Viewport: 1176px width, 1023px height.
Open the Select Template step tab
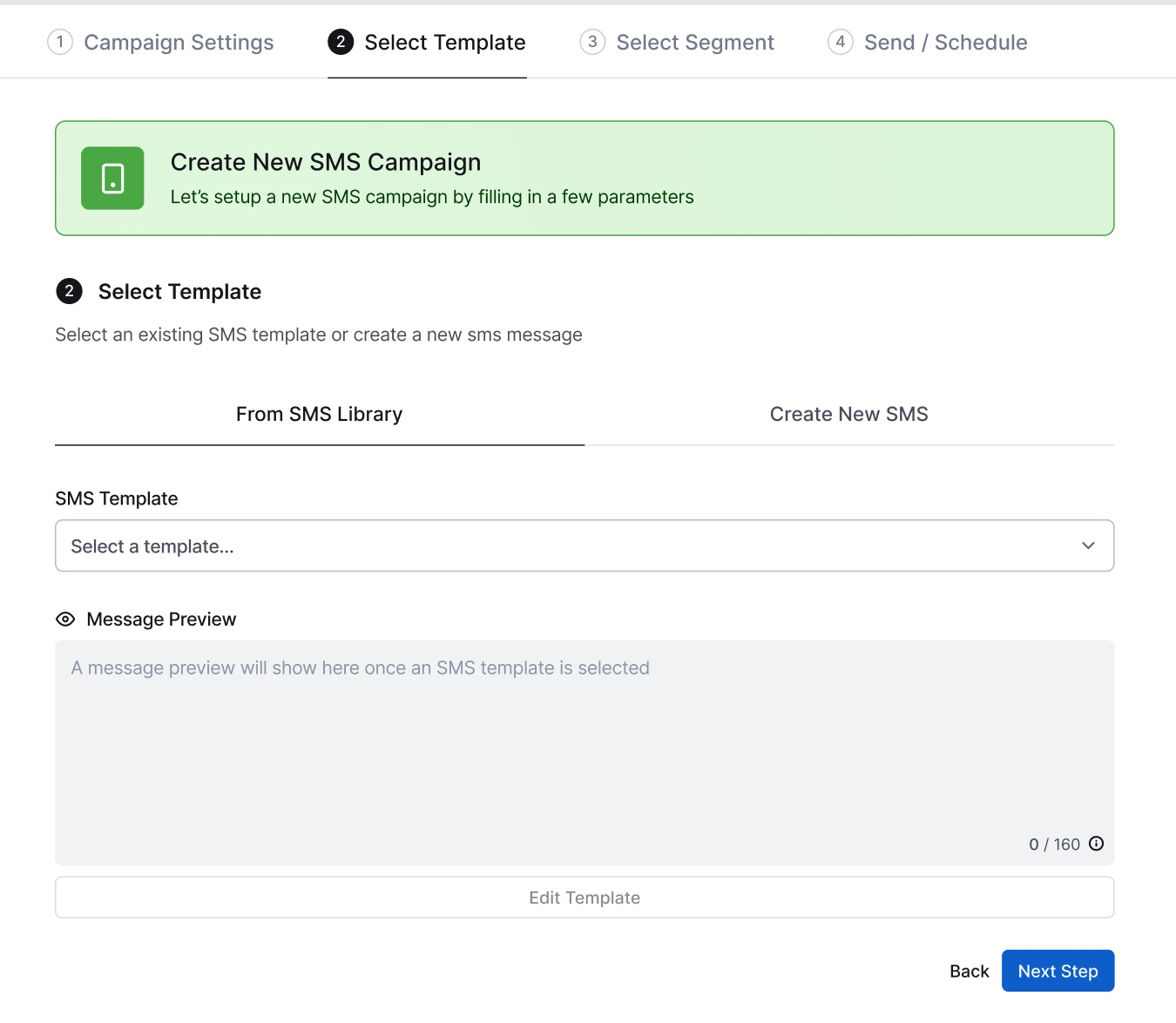click(427, 42)
